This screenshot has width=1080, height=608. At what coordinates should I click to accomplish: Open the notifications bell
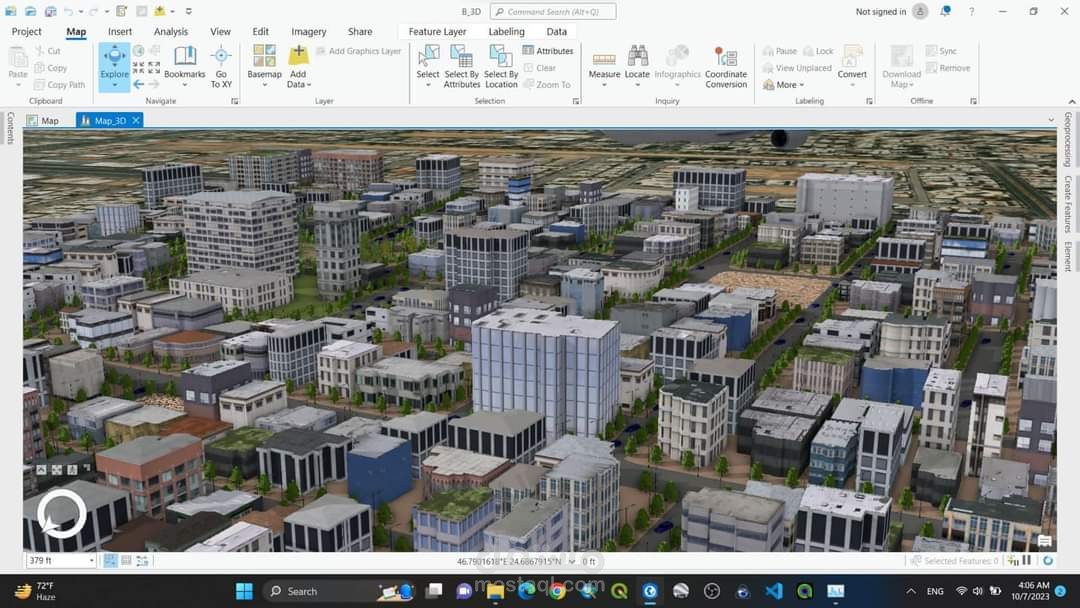[946, 11]
